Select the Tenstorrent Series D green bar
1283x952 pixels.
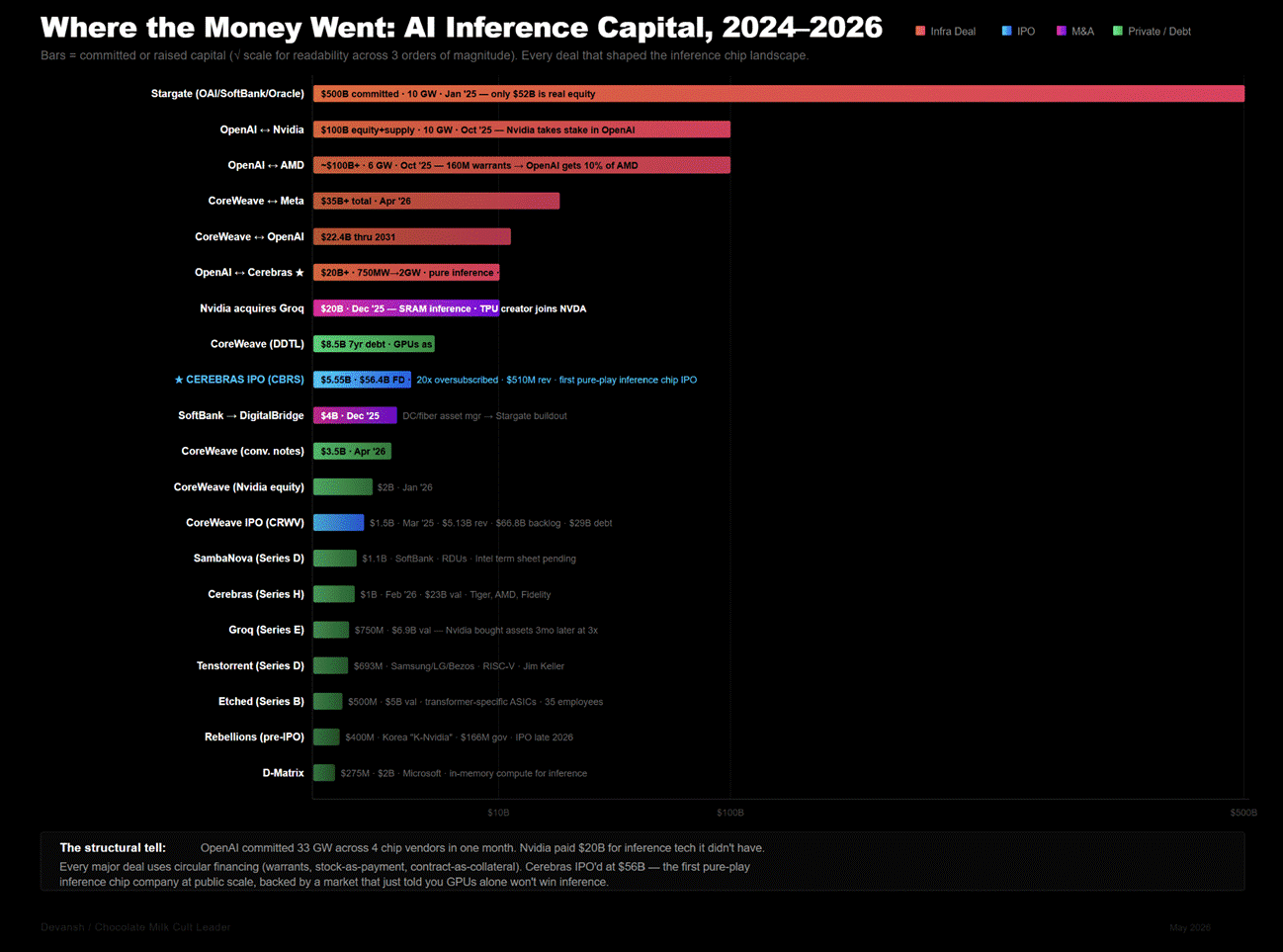pos(330,665)
